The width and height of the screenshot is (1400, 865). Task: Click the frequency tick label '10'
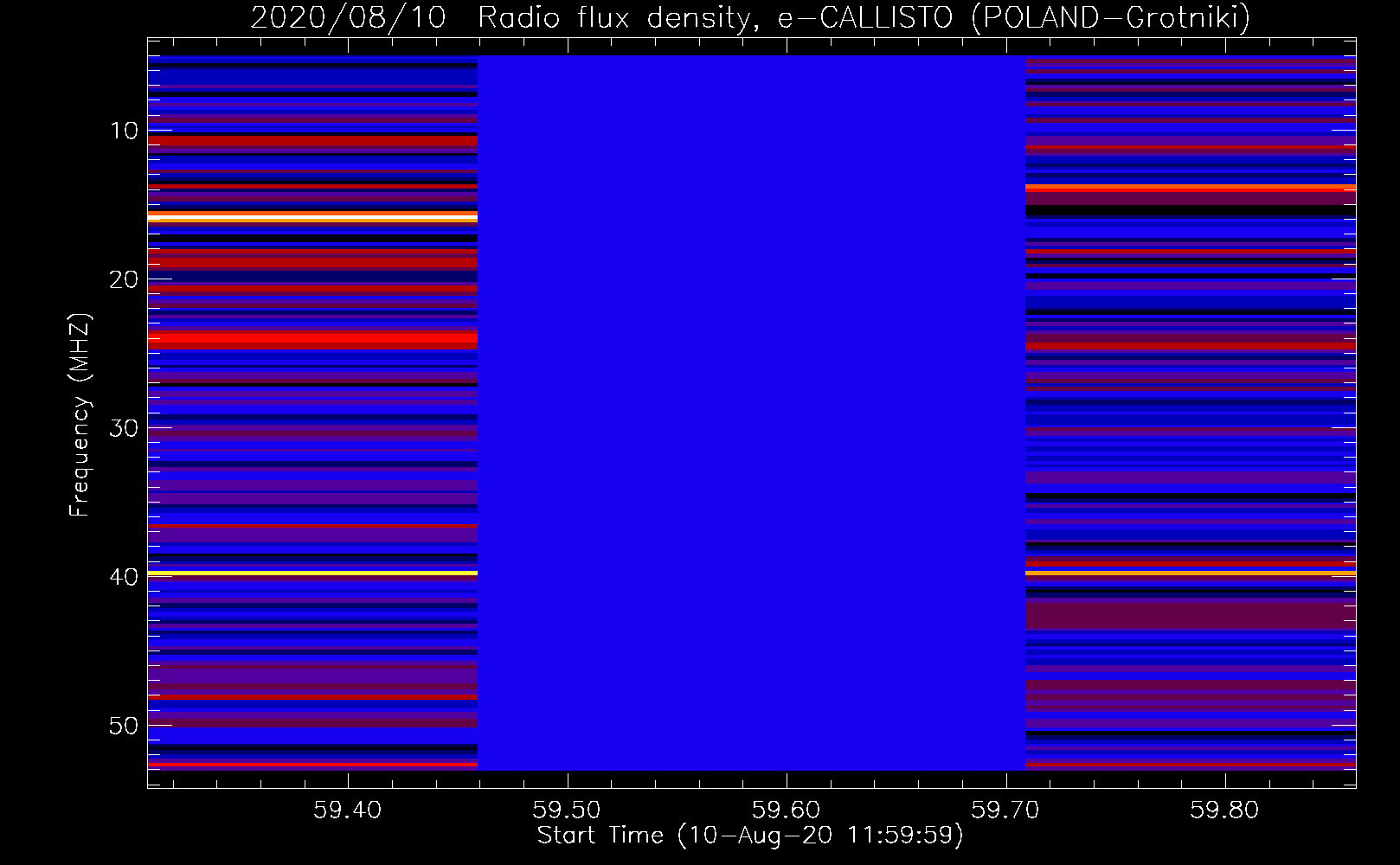125,131
